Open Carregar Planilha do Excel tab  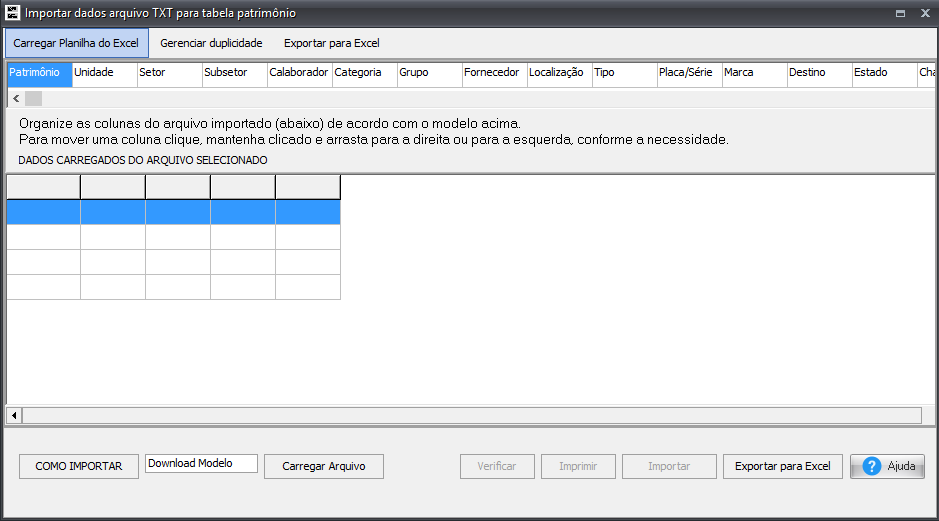pyautogui.click(x=77, y=43)
